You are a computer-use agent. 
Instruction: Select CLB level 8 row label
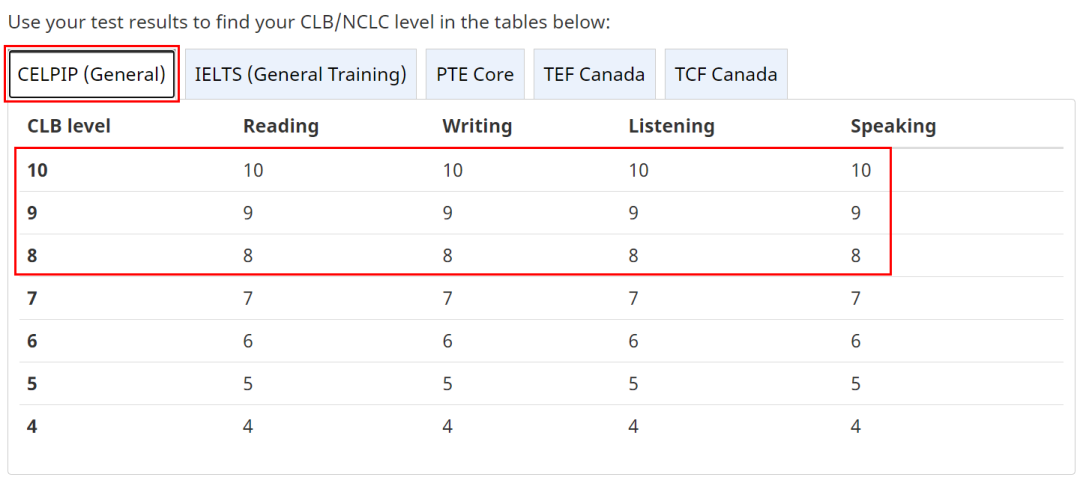pos(32,255)
